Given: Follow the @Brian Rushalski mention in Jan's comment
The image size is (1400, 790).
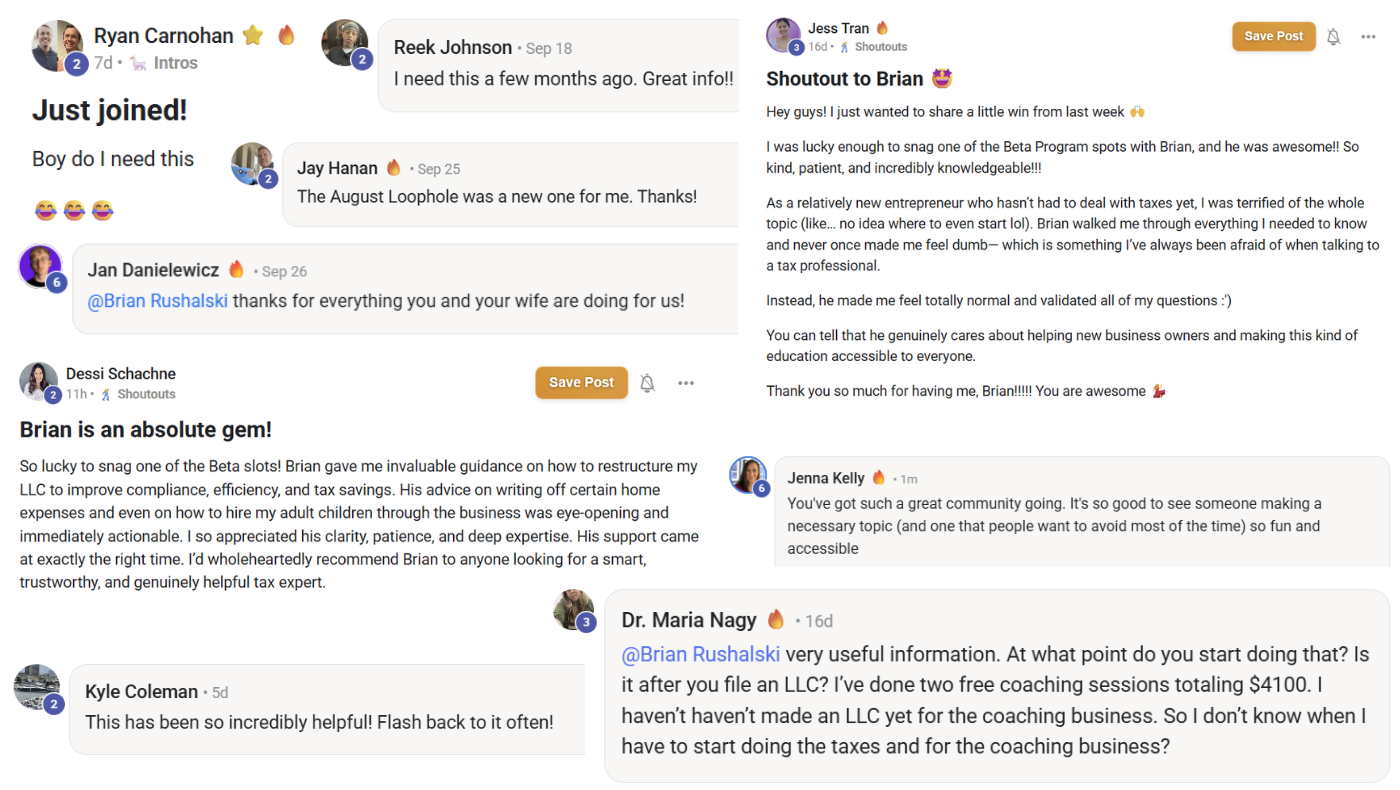Looking at the screenshot, I should [158, 300].
